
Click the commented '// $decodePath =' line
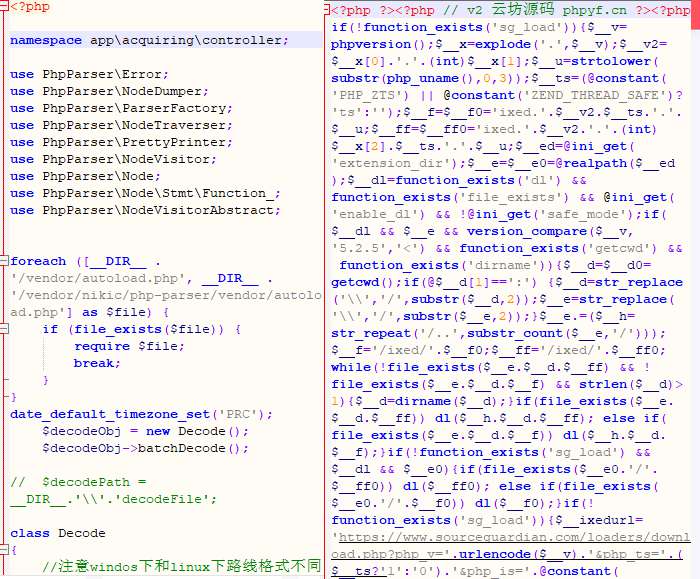coord(78,482)
